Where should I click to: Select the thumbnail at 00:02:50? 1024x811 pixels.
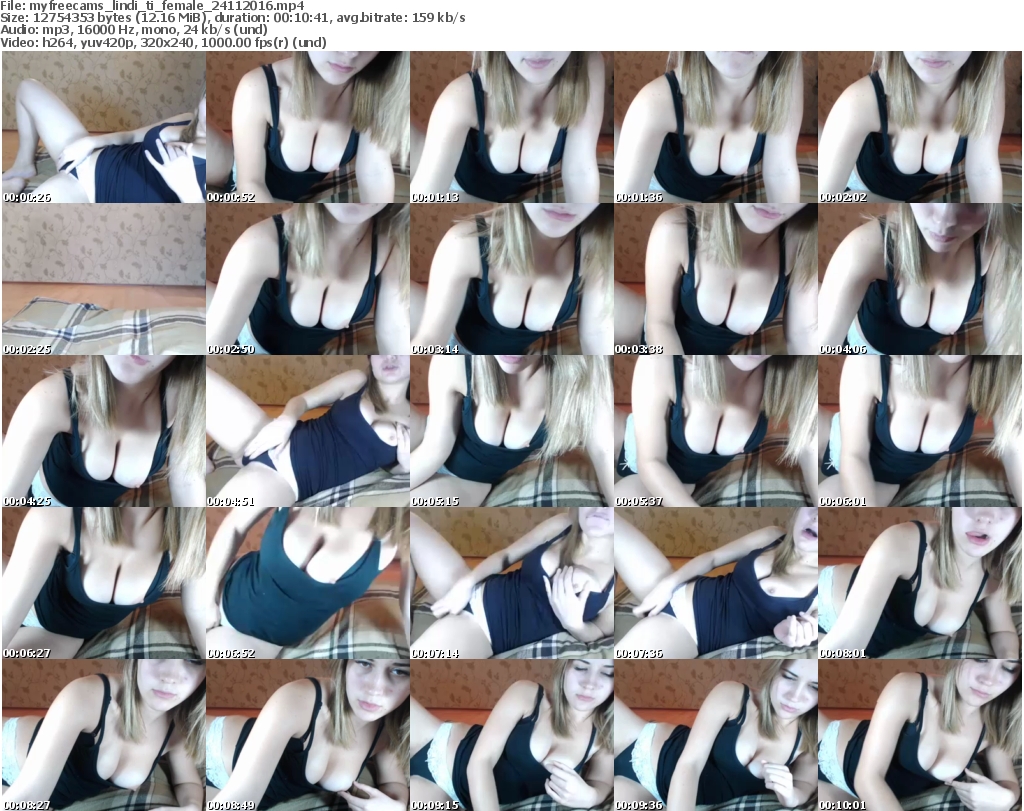(x=307, y=279)
